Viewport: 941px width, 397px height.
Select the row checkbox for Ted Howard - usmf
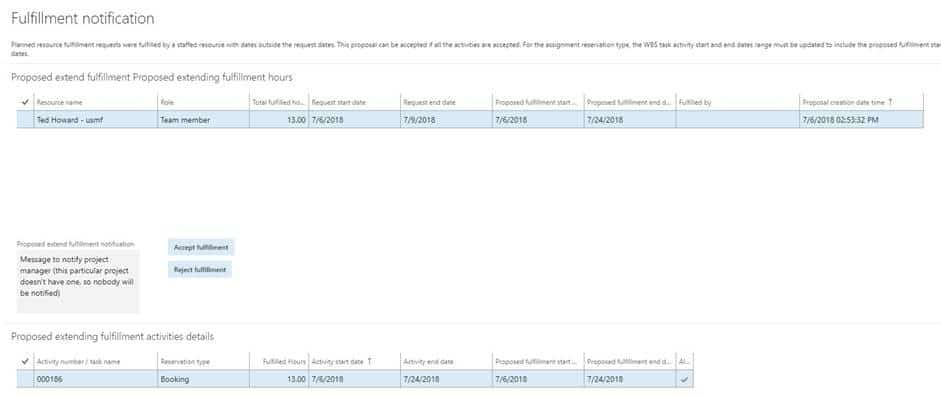pyautogui.click(x=25, y=119)
